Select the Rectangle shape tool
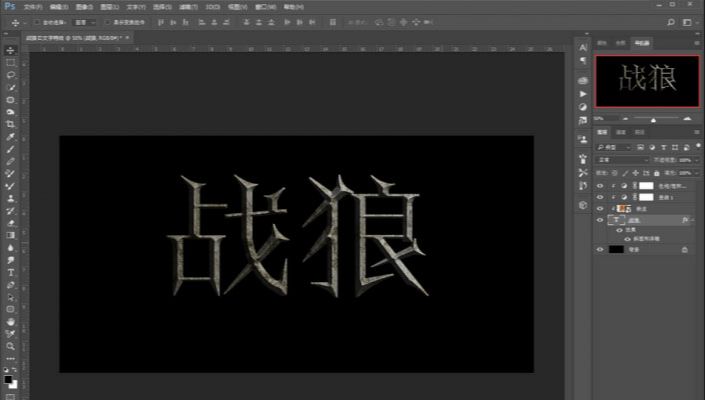Viewport: 705px width, 400px height. point(10,309)
